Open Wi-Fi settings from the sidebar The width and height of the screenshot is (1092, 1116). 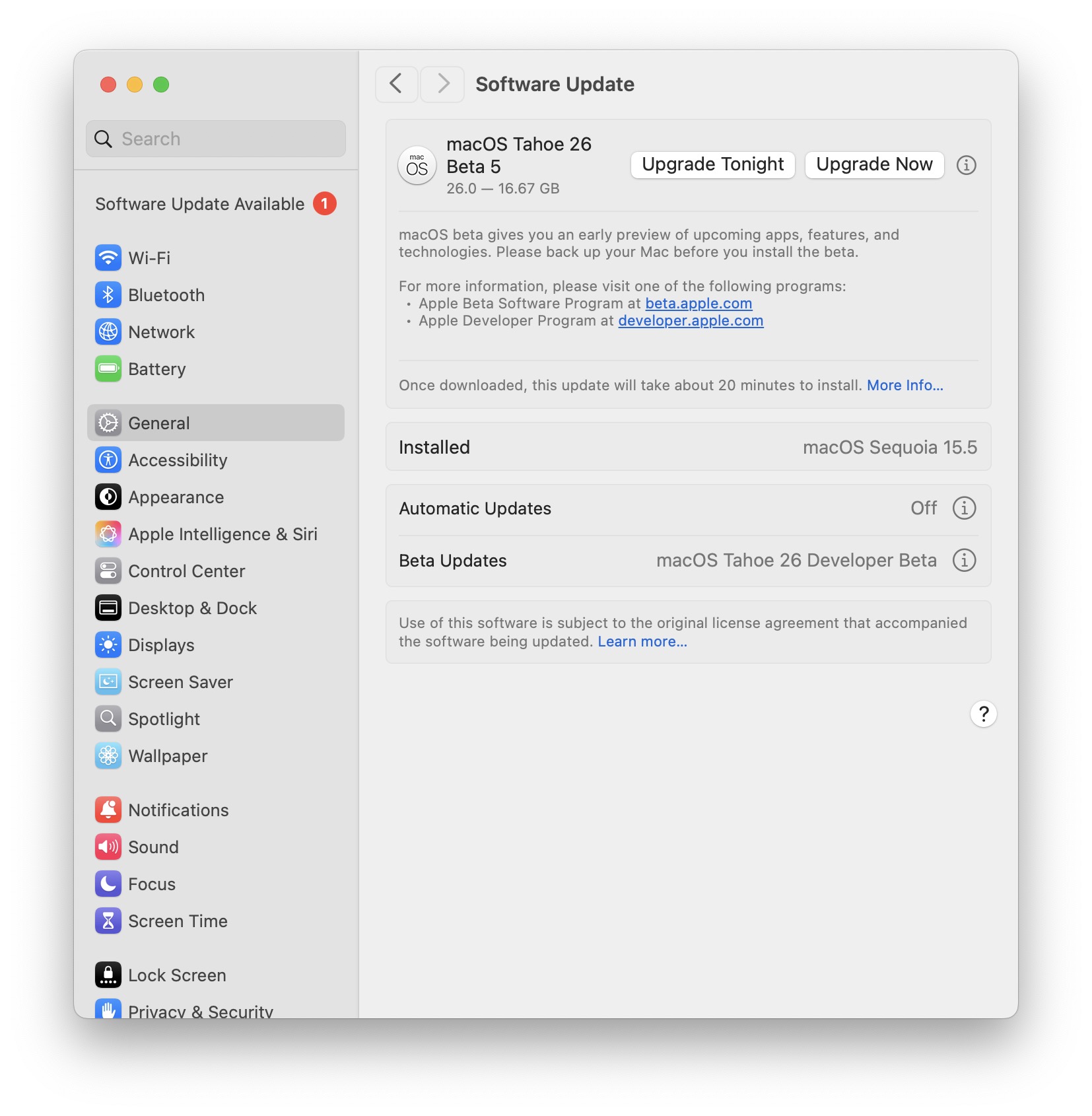[149, 258]
